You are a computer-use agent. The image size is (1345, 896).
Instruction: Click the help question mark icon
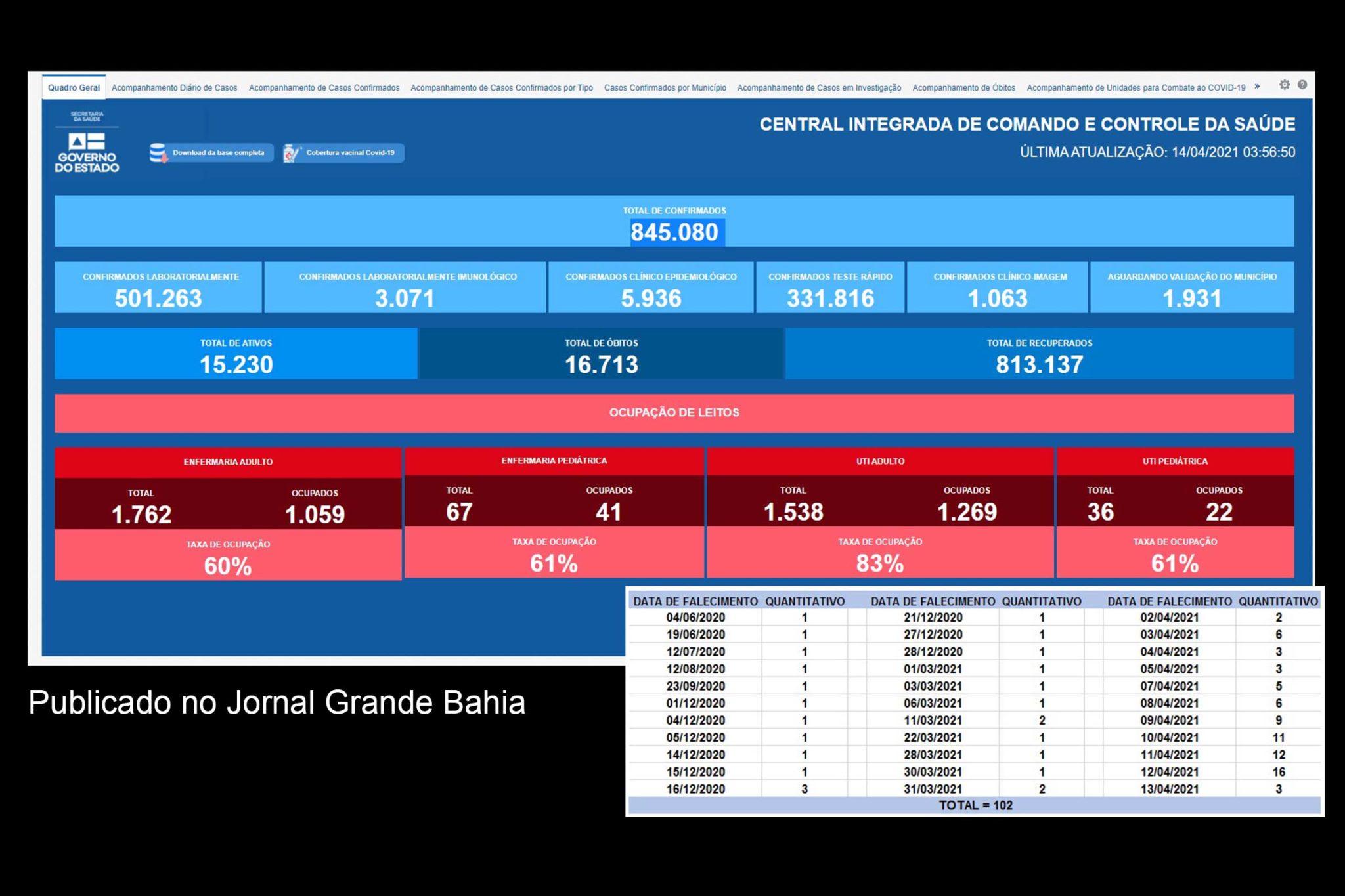[x=1302, y=85]
